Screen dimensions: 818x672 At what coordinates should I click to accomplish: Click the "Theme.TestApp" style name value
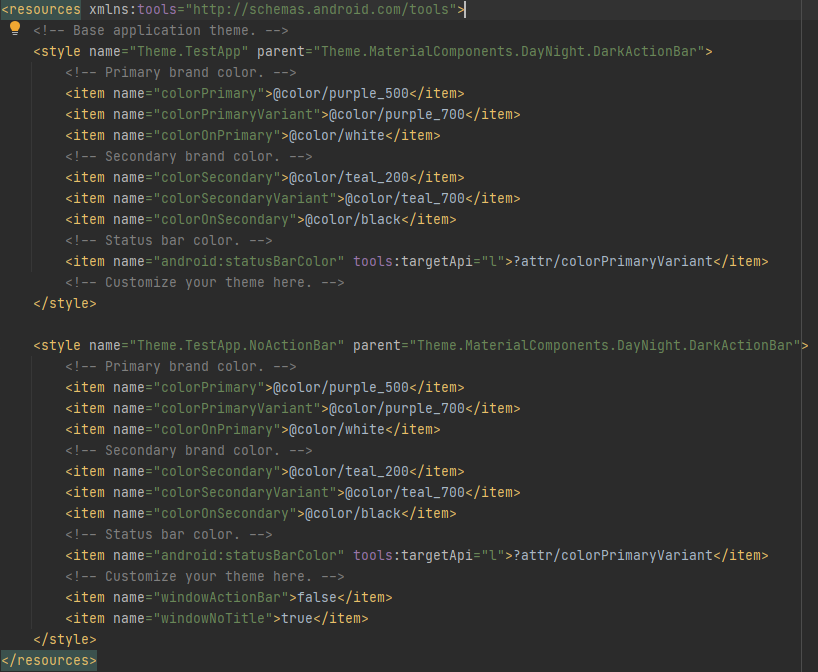[x=189, y=52]
